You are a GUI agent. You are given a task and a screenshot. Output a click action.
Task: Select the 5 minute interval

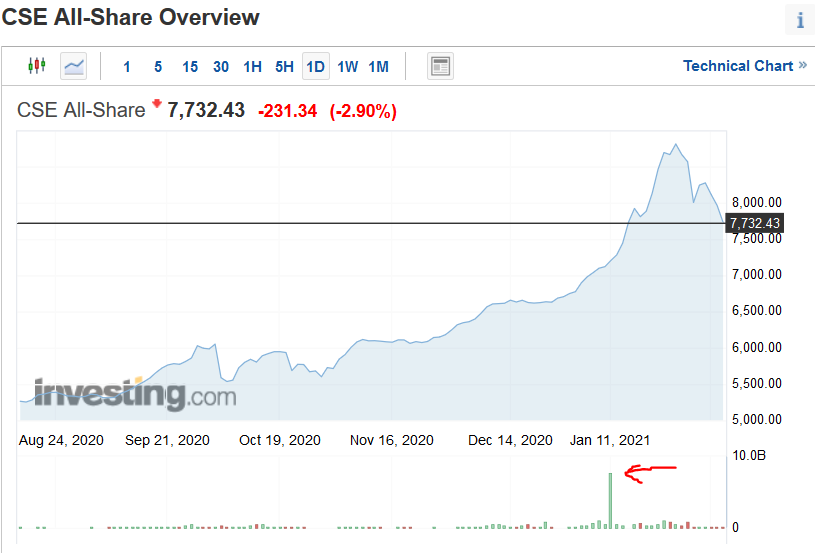(158, 67)
